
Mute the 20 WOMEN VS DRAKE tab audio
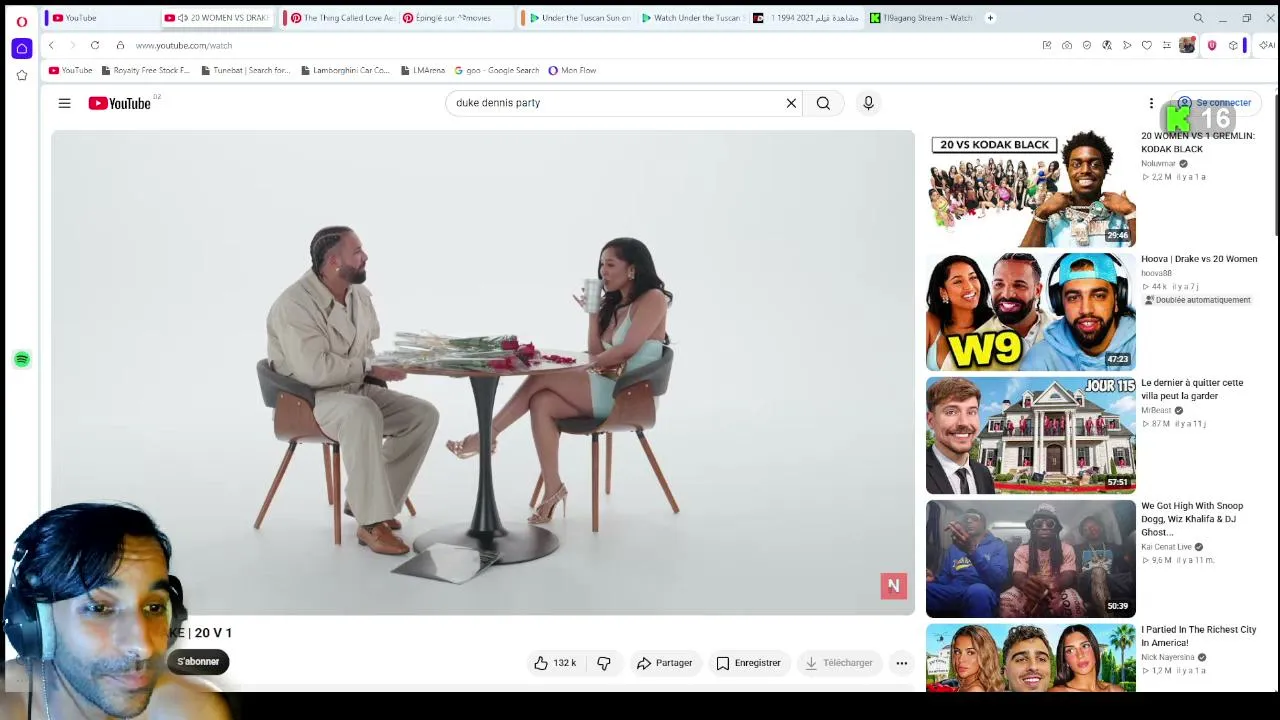coord(183,18)
